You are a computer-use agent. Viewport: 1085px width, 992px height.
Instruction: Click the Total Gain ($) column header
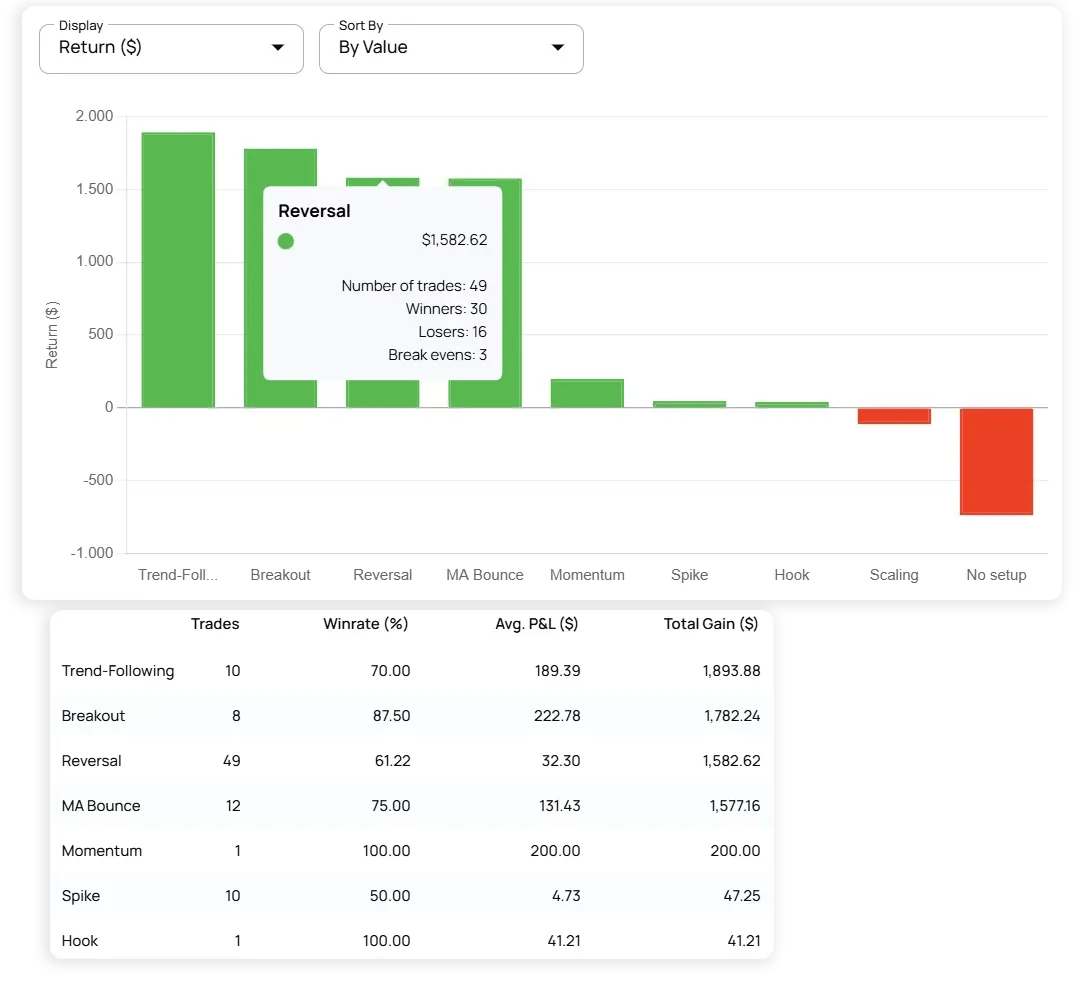pyautogui.click(x=710, y=624)
